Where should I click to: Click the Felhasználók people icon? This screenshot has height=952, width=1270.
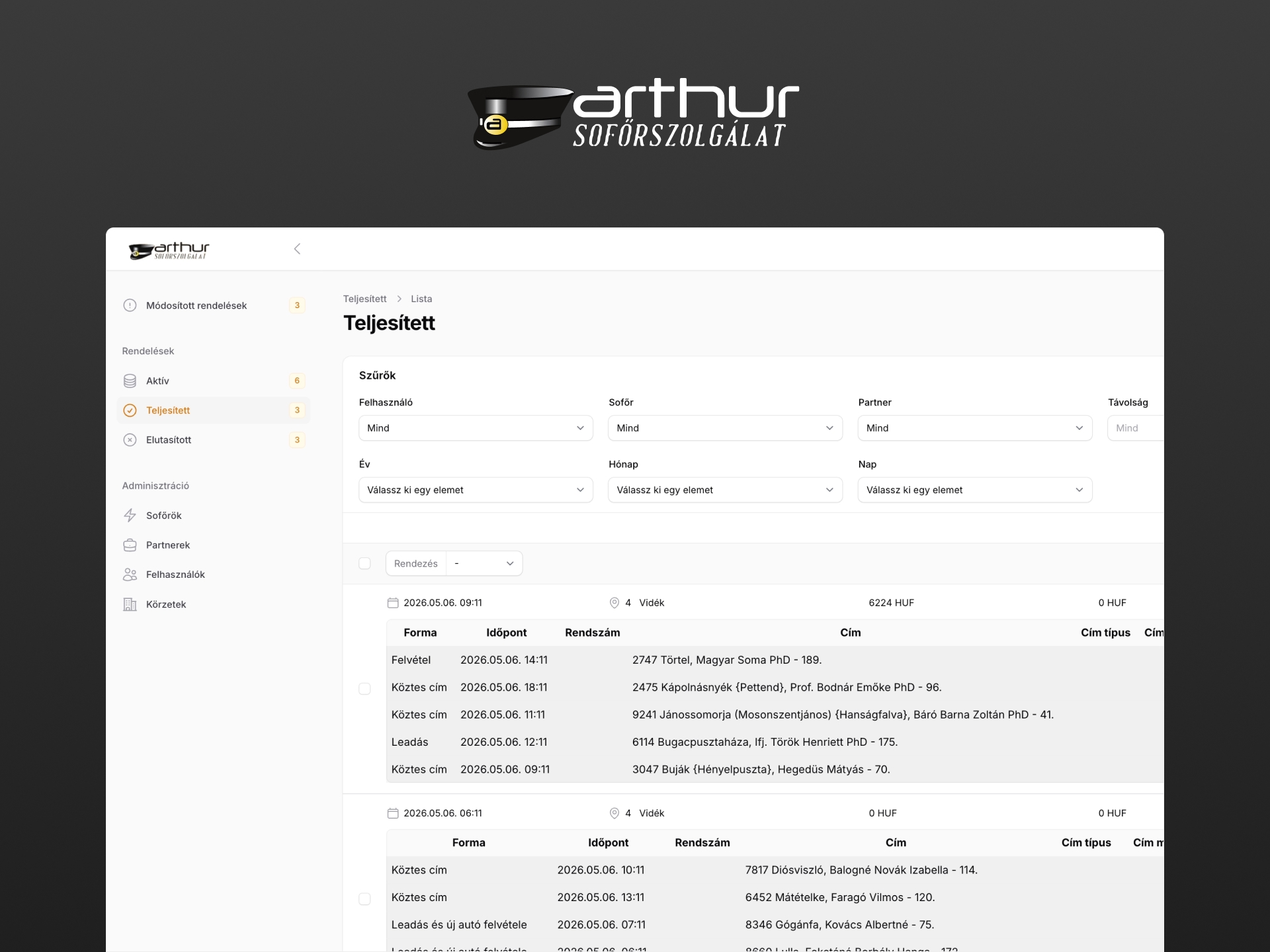pyautogui.click(x=130, y=575)
